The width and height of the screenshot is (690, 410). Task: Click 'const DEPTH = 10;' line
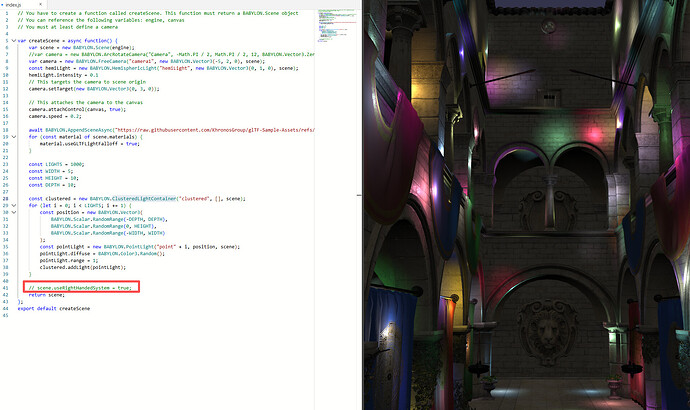(52, 185)
